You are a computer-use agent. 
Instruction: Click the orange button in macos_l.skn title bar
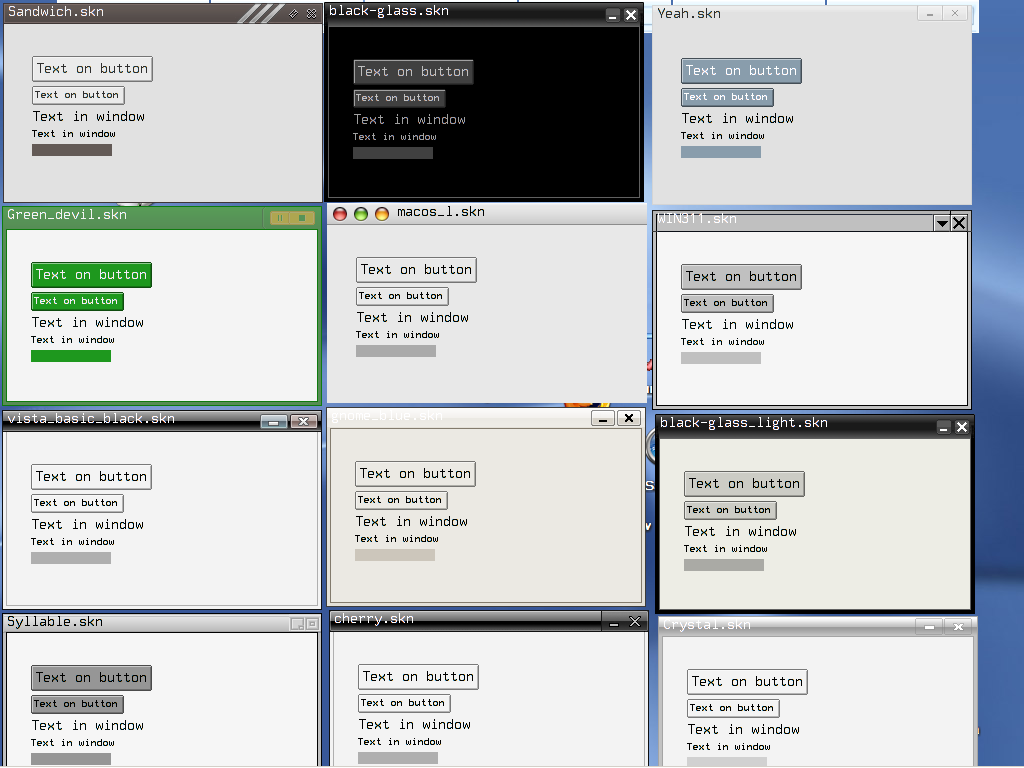coord(382,214)
